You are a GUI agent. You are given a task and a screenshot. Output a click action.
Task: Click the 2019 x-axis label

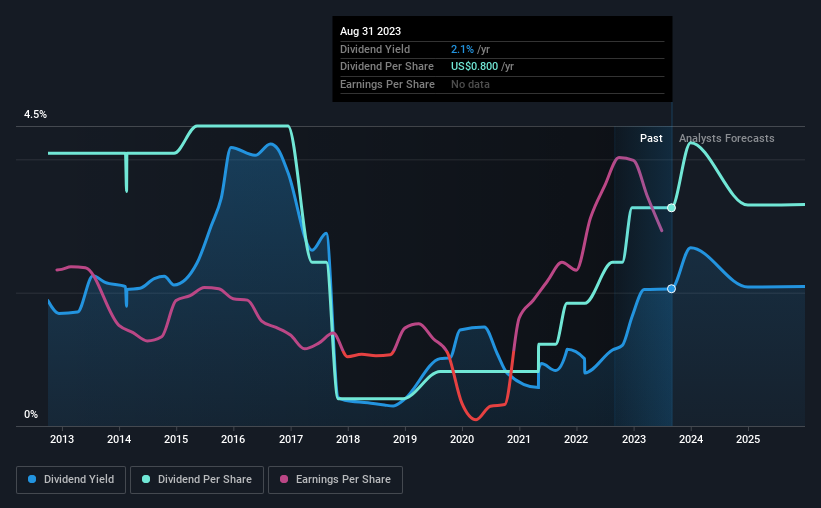405,439
